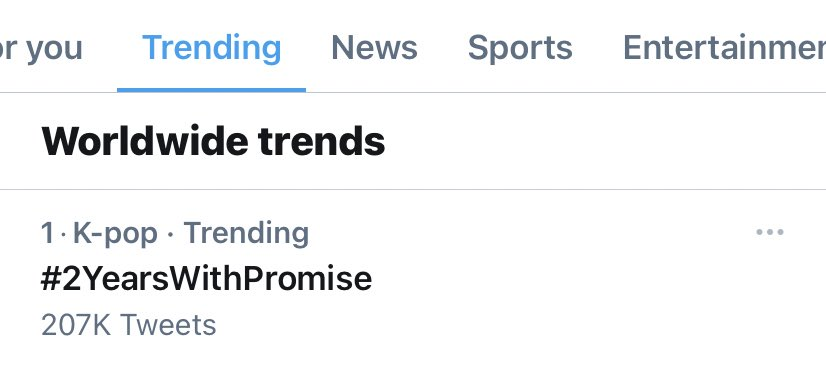Viewport: 826px width, 372px height.
Task: Tap the word Worldwide in the section title
Action: click(145, 141)
